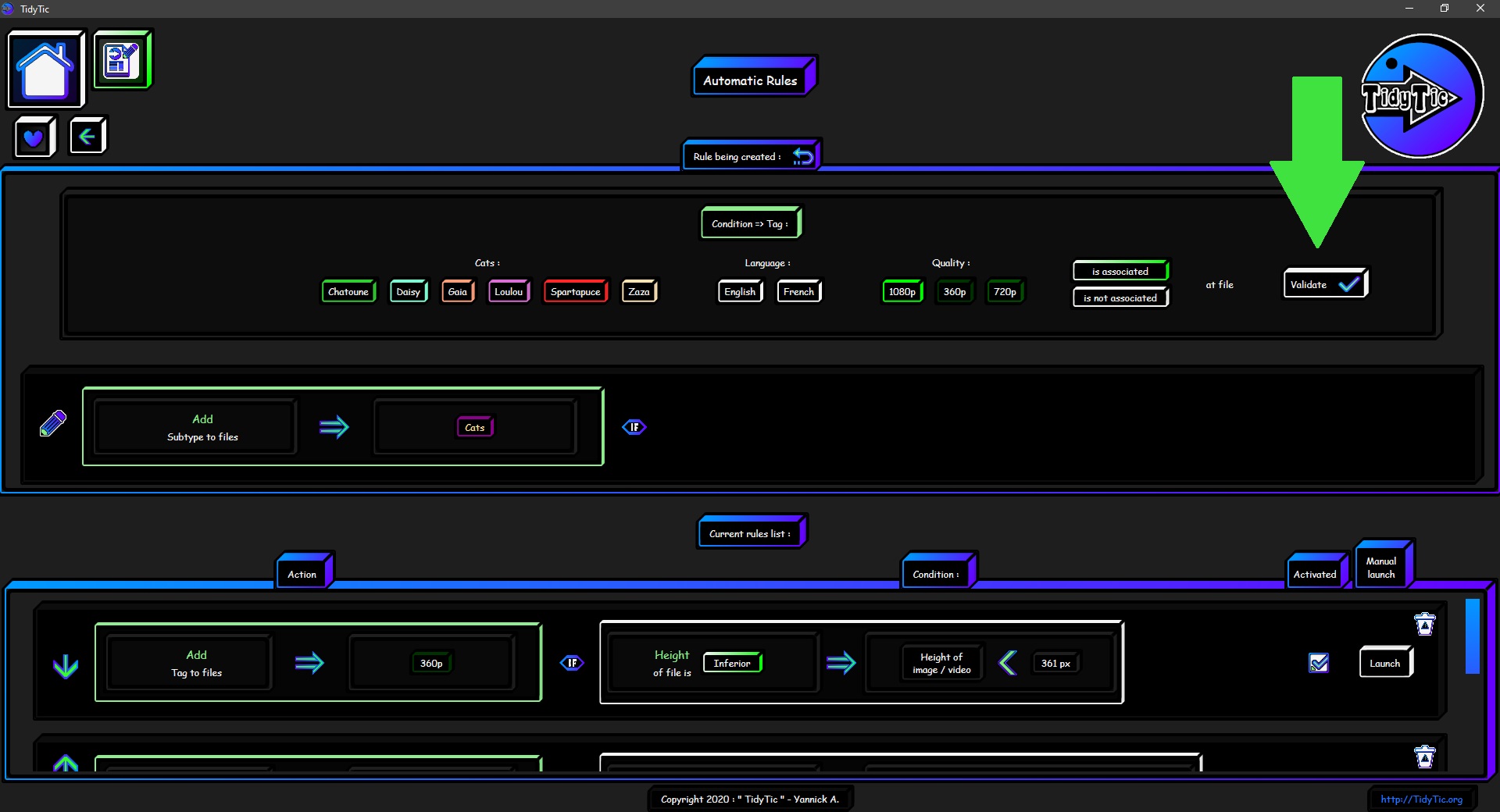Click the back arrow icon

[x=87, y=137]
